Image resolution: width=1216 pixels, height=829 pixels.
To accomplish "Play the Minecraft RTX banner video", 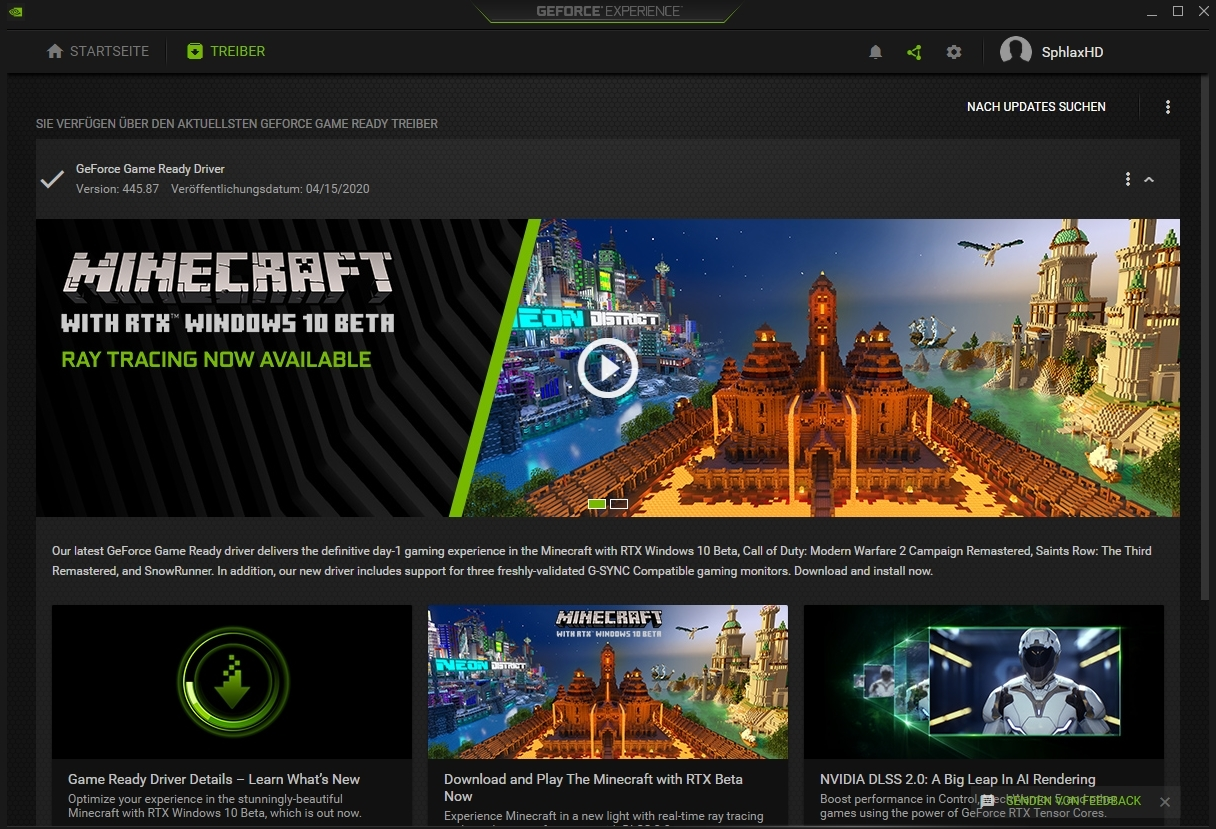I will (x=608, y=368).
